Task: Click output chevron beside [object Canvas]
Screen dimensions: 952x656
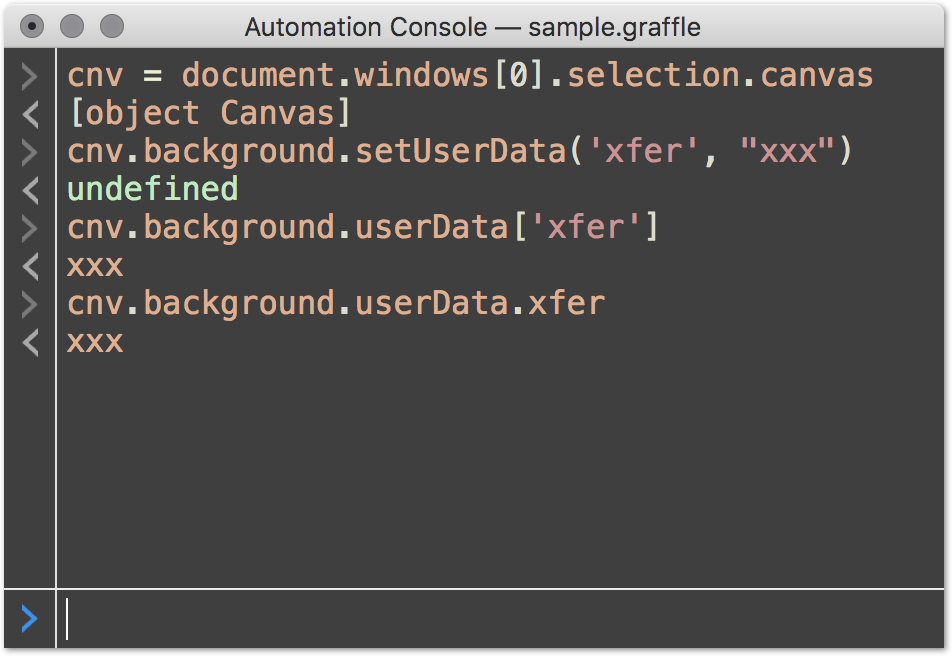Action: pyautogui.click(x=30, y=114)
